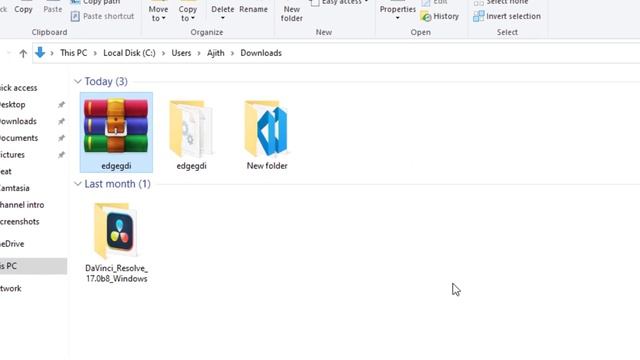Select Network in the sidebar
The width and height of the screenshot is (640, 360).
pos(11,289)
